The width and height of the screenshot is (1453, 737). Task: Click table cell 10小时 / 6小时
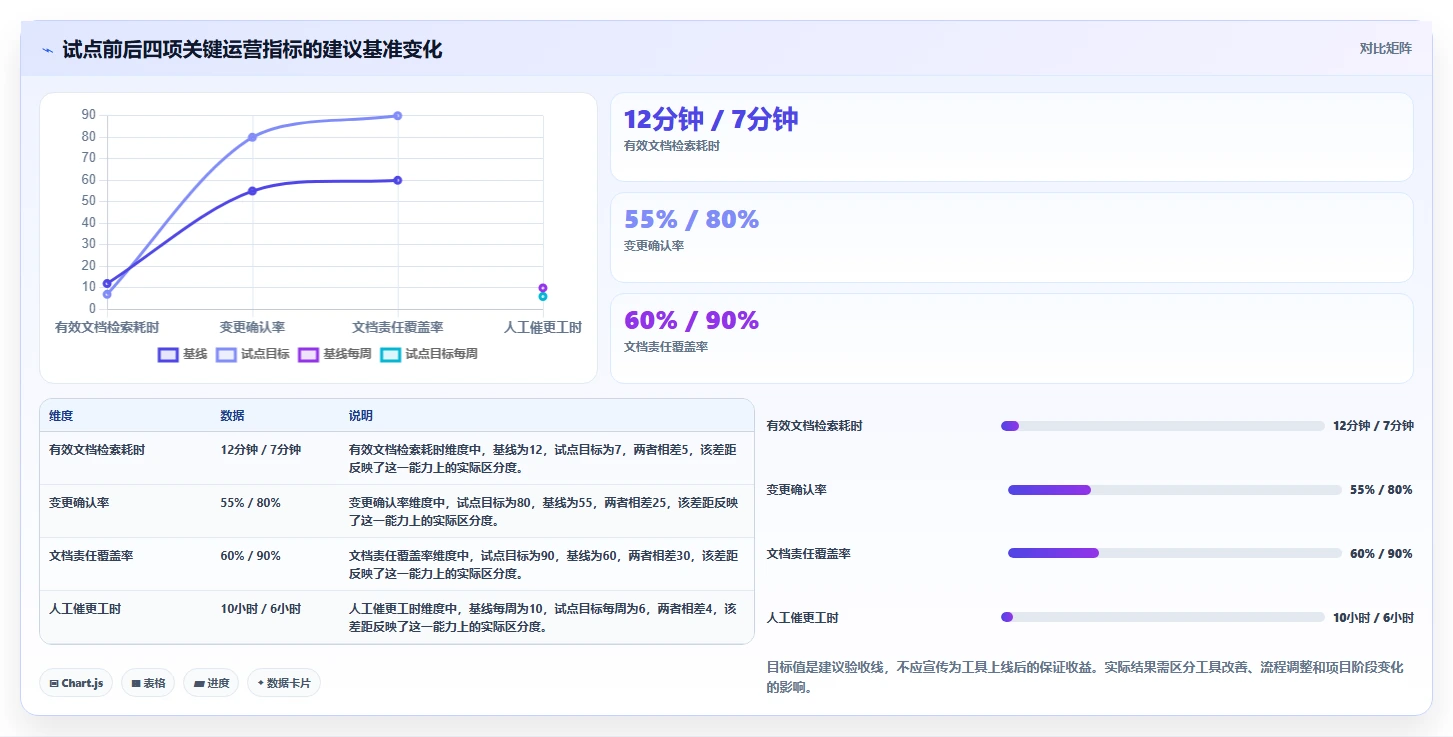(260, 609)
